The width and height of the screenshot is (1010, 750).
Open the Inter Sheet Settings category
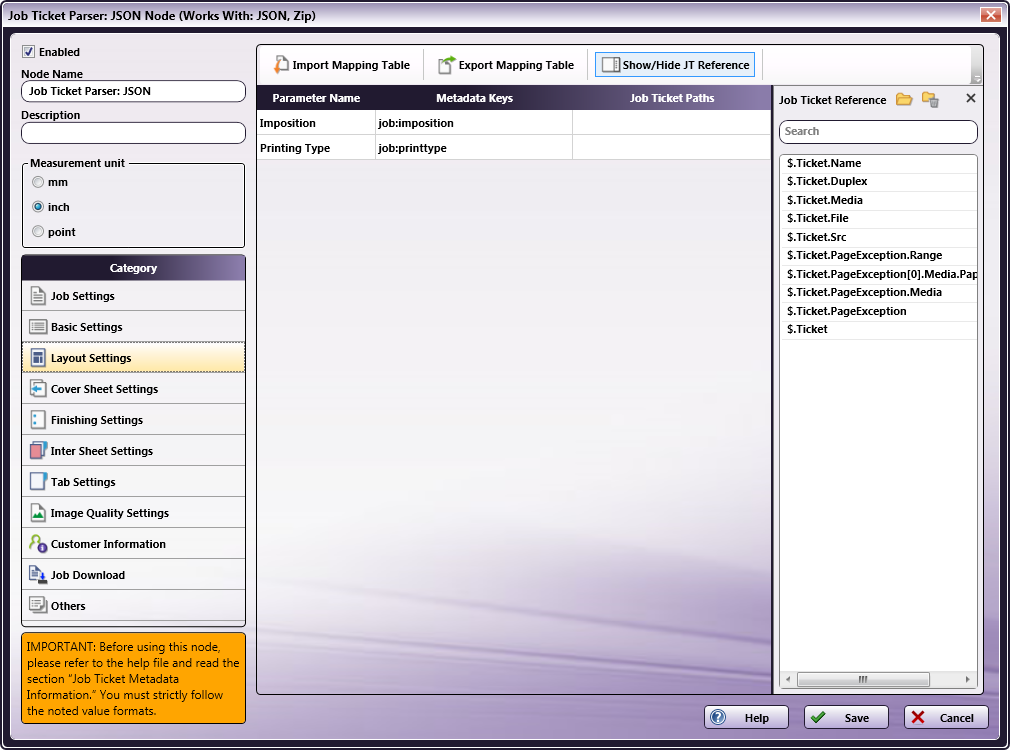point(133,450)
